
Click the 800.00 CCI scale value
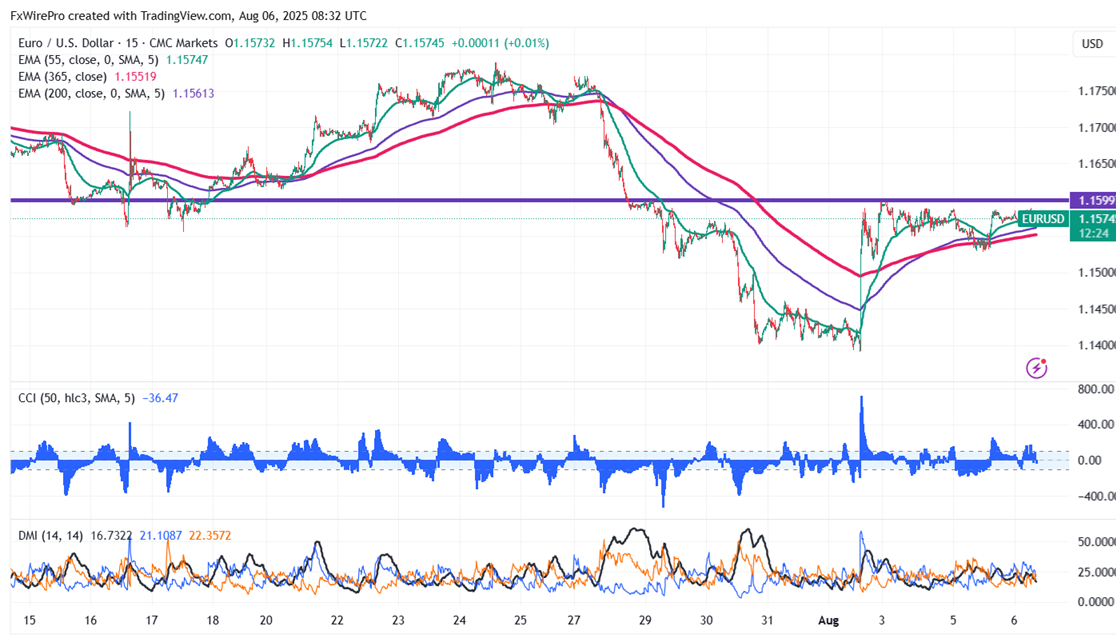tap(1095, 389)
